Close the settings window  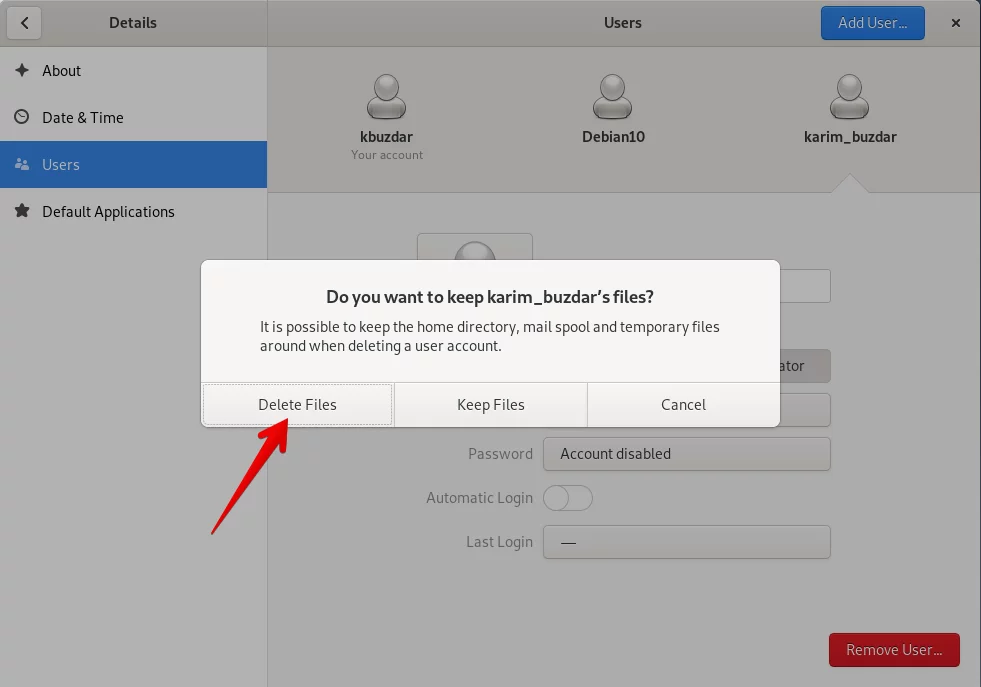[x=955, y=23]
